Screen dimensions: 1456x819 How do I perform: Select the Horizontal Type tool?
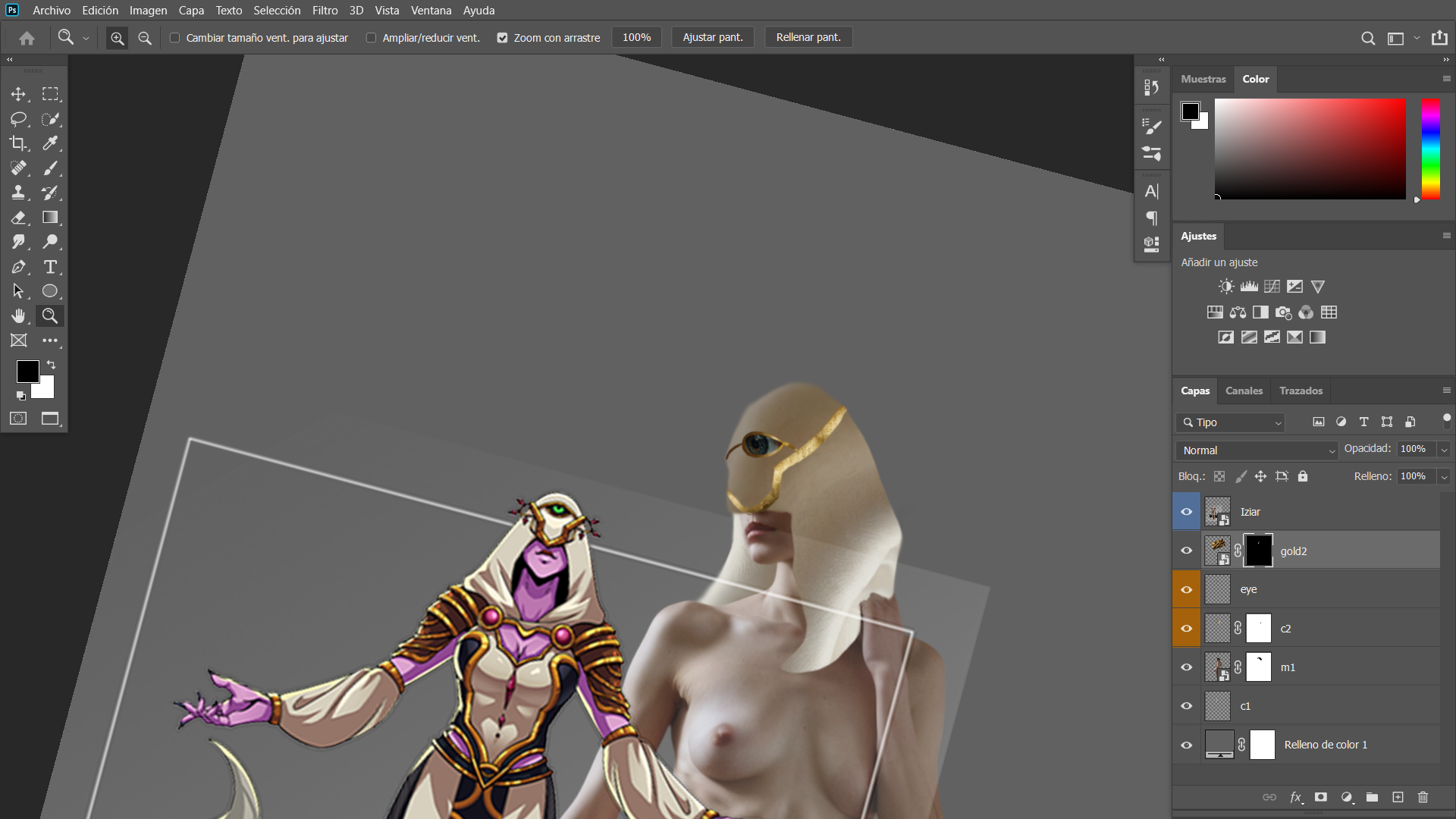pyautogui.click(x=50, y=267)
